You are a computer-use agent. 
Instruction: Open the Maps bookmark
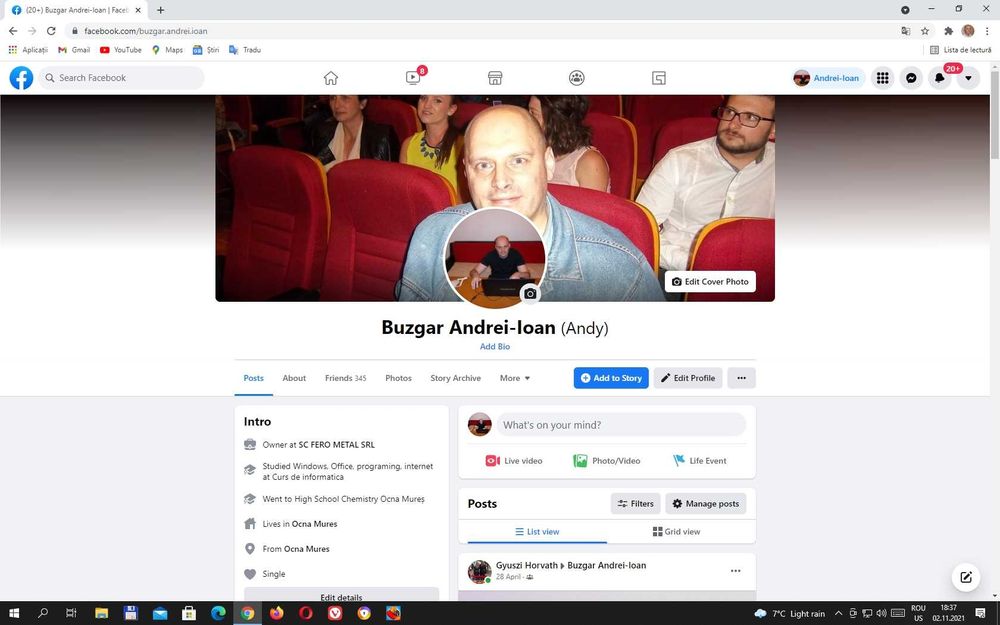167,50
